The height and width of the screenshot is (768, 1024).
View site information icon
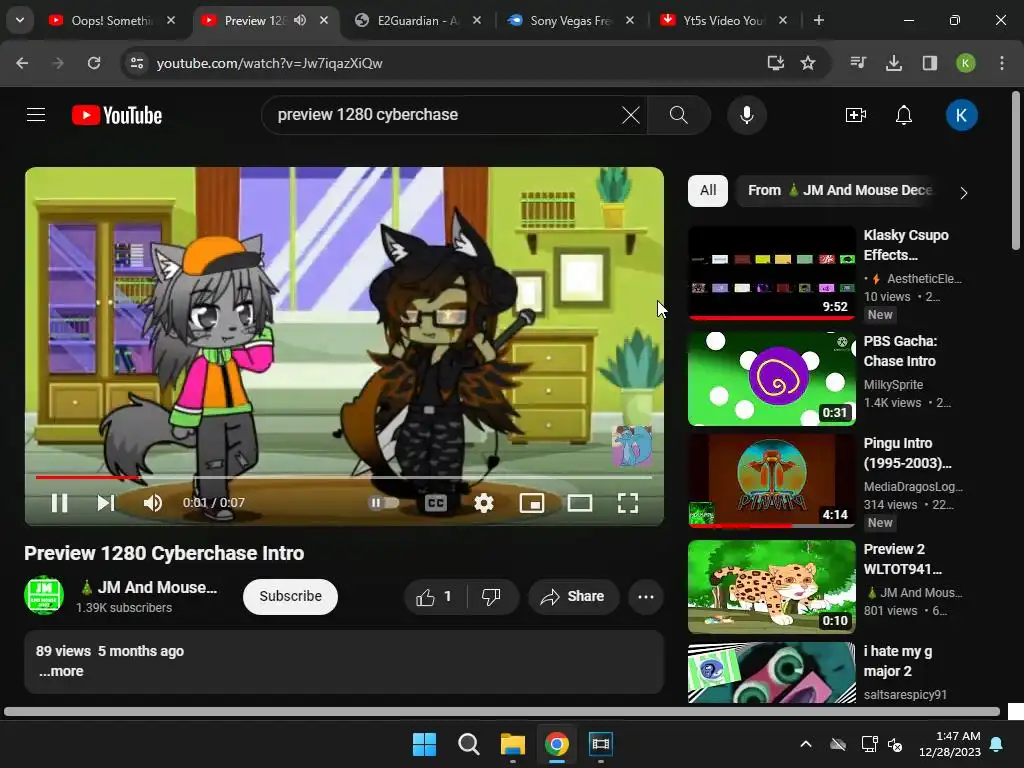click(136, 63)
